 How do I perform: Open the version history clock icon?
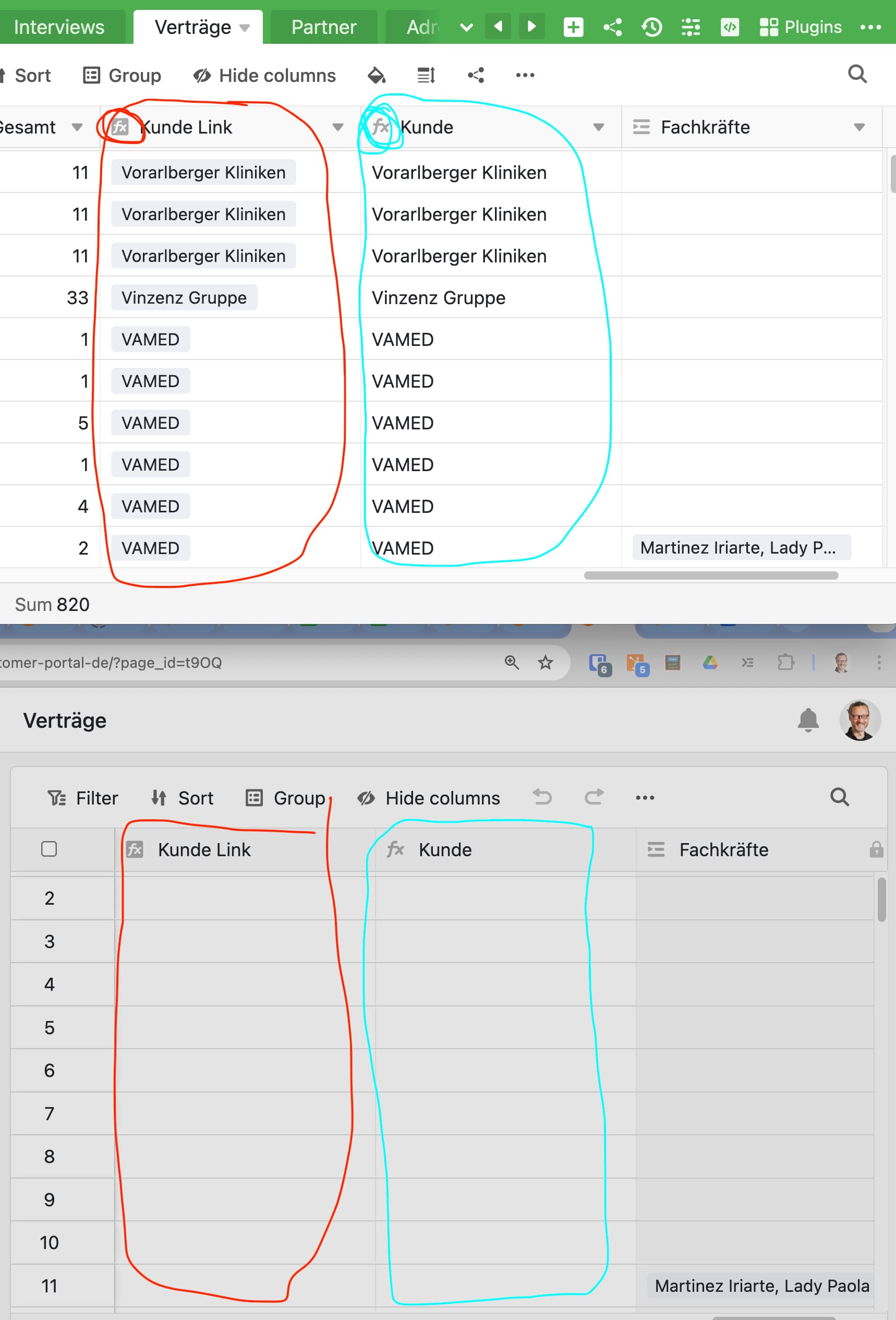[x=651, y=27]
